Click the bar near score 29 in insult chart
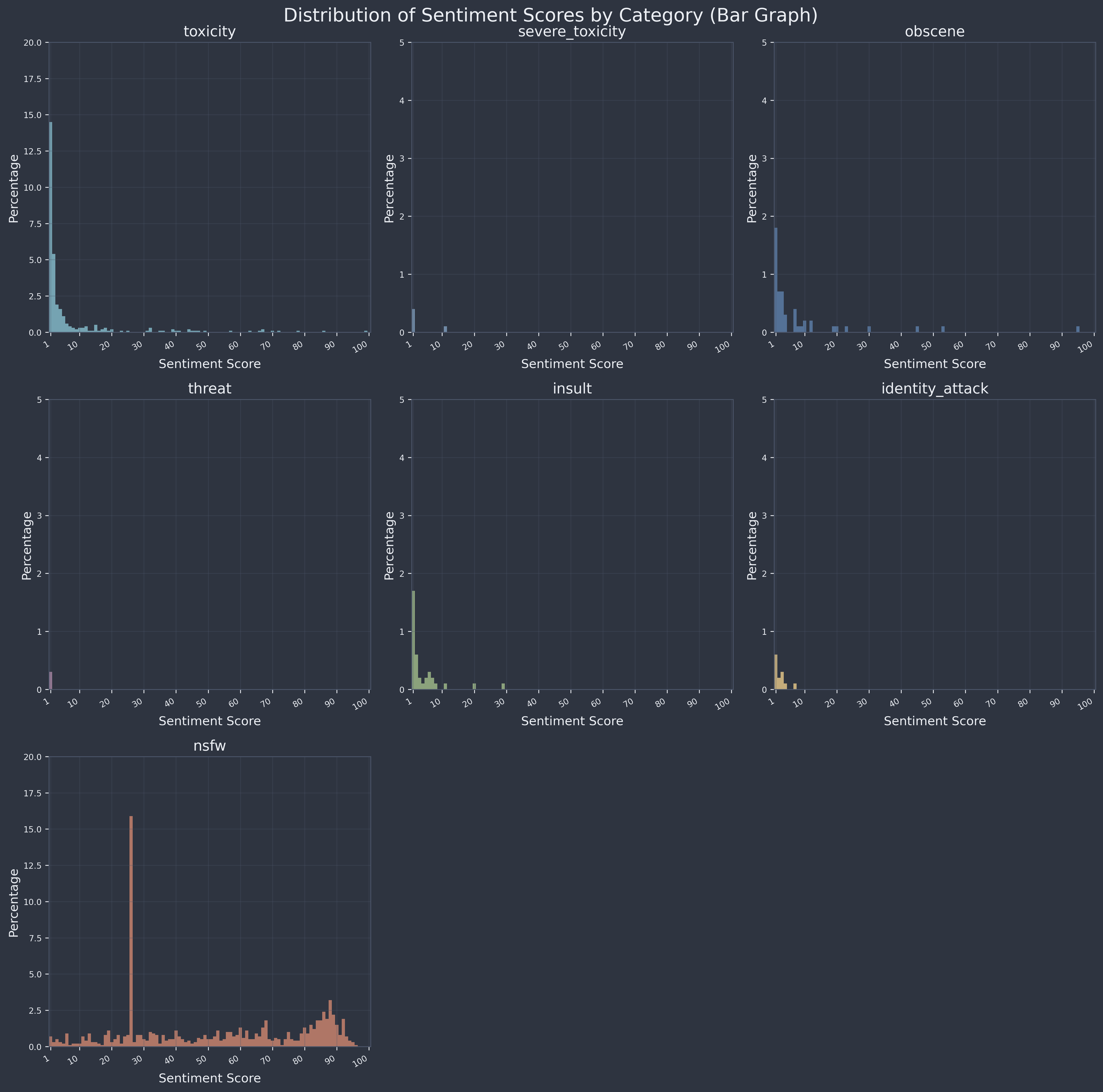1103x1092 pixels. click(x=503, y=687)
